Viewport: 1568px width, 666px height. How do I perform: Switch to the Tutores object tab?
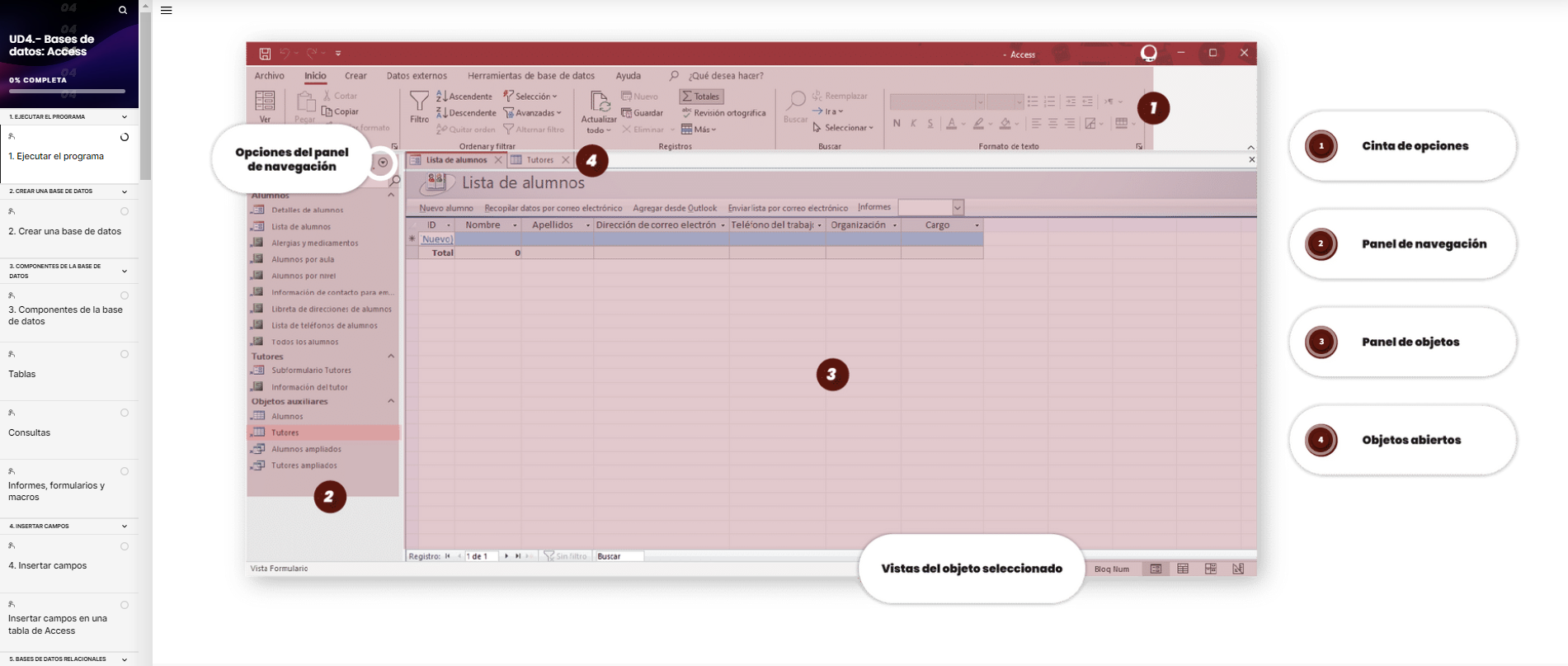[539, 160]
